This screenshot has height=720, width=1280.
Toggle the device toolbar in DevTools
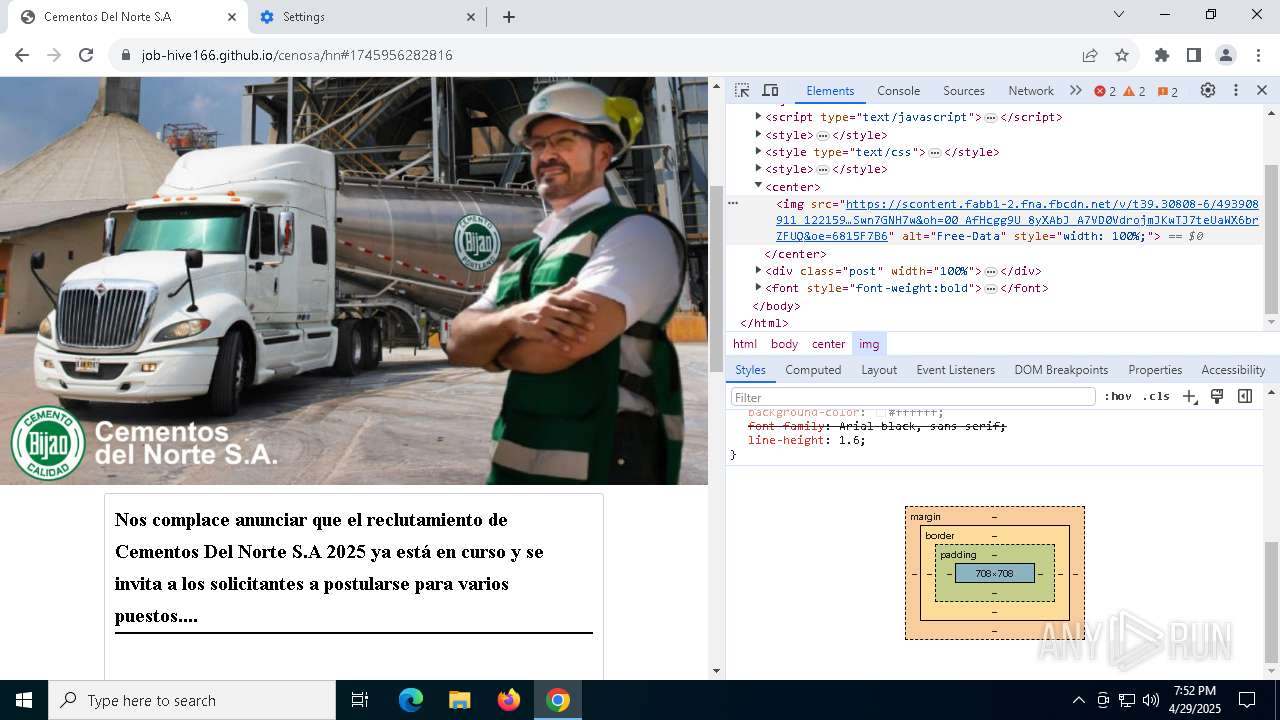point(770,90)
